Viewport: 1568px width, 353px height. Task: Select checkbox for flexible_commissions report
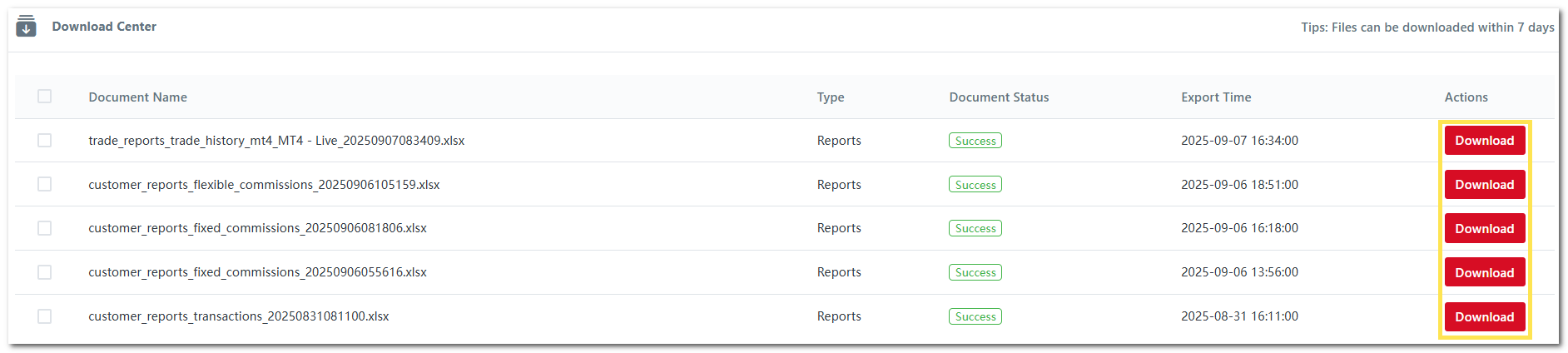(45, 184)
